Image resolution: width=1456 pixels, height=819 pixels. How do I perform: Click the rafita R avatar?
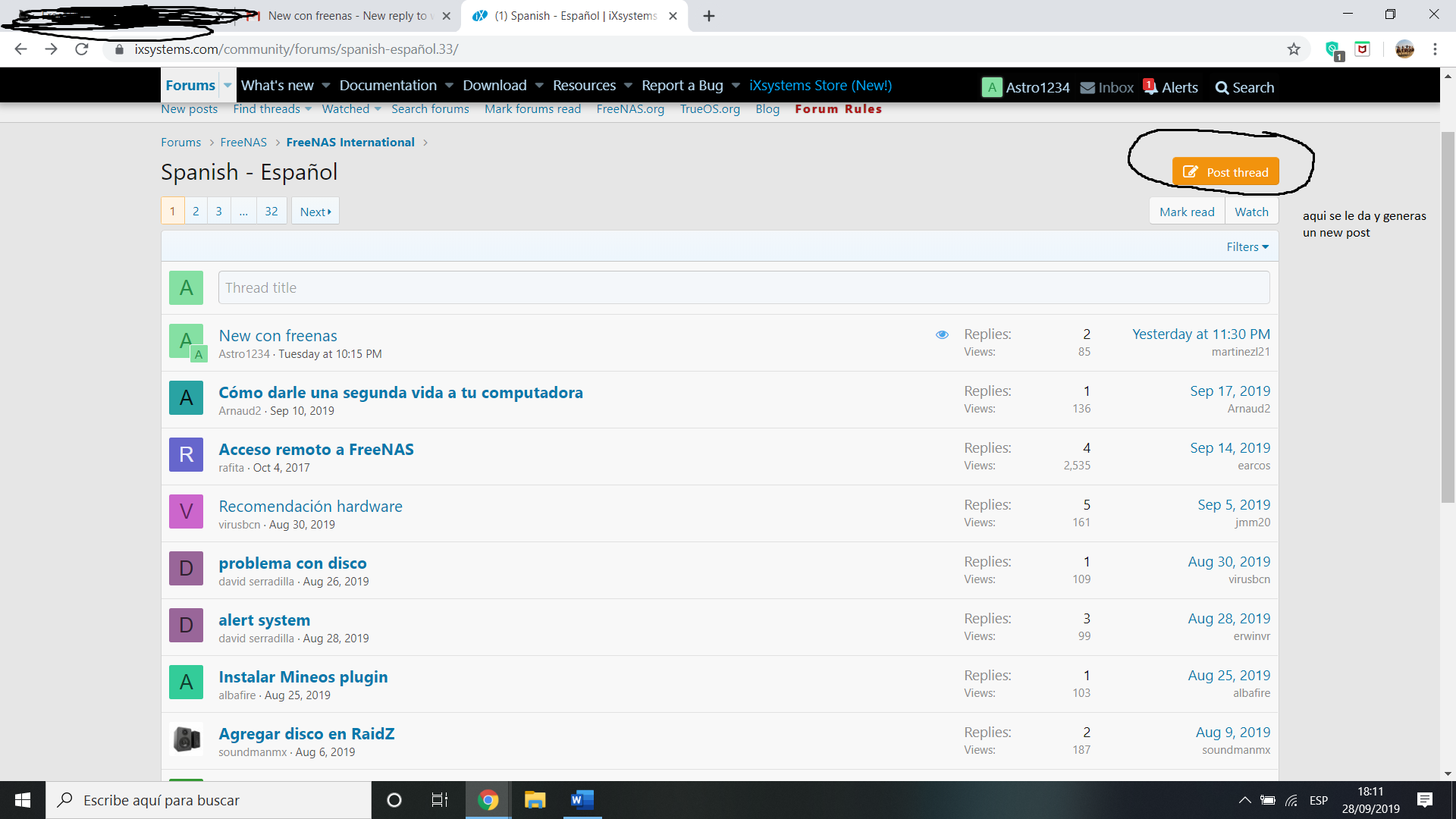(186, 455)
